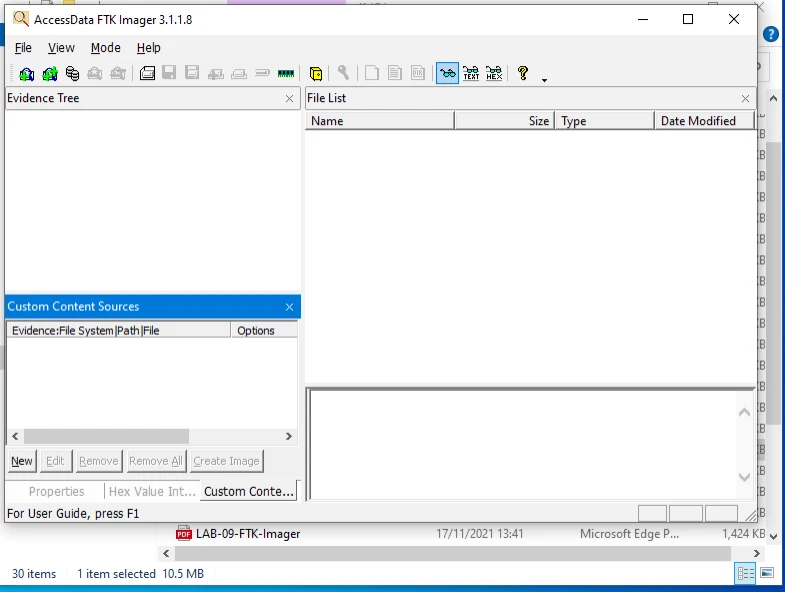Open the Image Mounting tool icon
The height and width of the screenshot is (592, 785).
click(72, 73)
